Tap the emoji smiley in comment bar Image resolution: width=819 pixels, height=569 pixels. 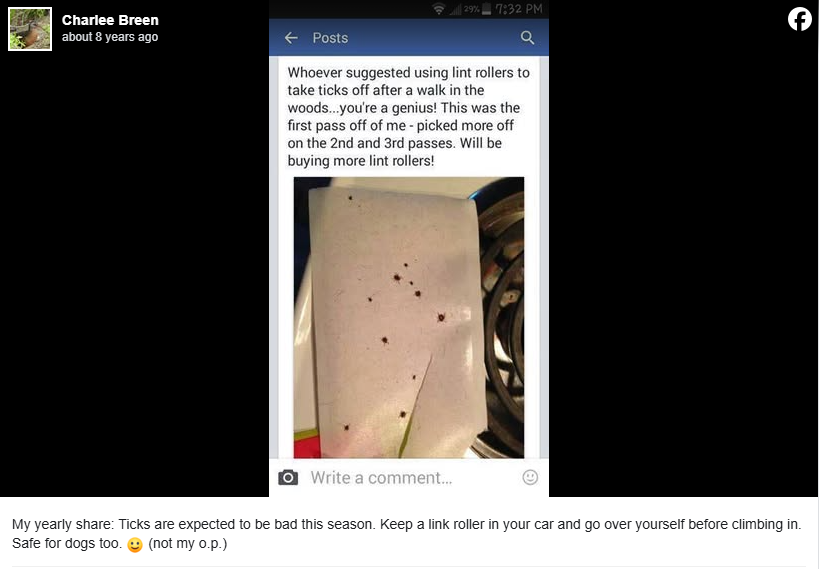click(x=530, y=477)
